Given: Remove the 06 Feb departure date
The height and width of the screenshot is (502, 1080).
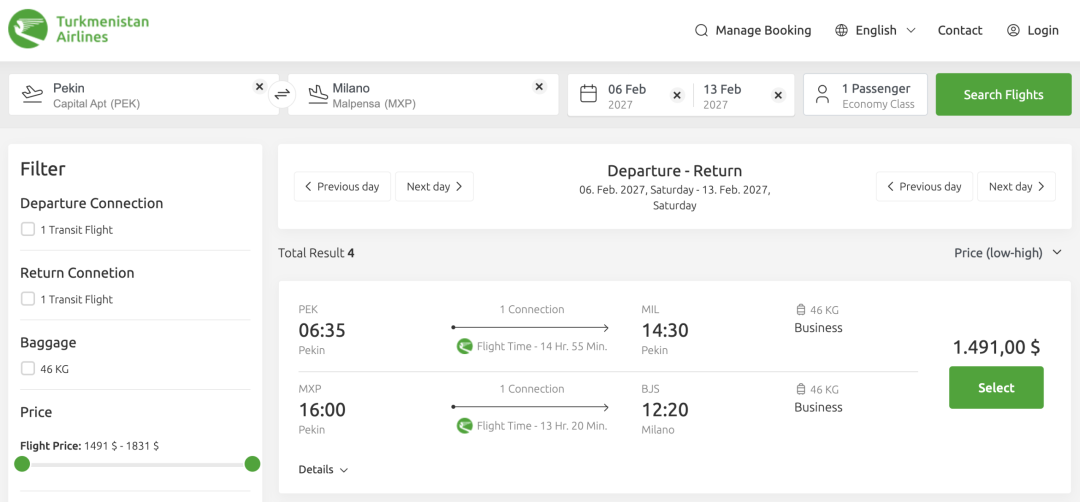Looking at the screenshot, I should click(677, 96).
